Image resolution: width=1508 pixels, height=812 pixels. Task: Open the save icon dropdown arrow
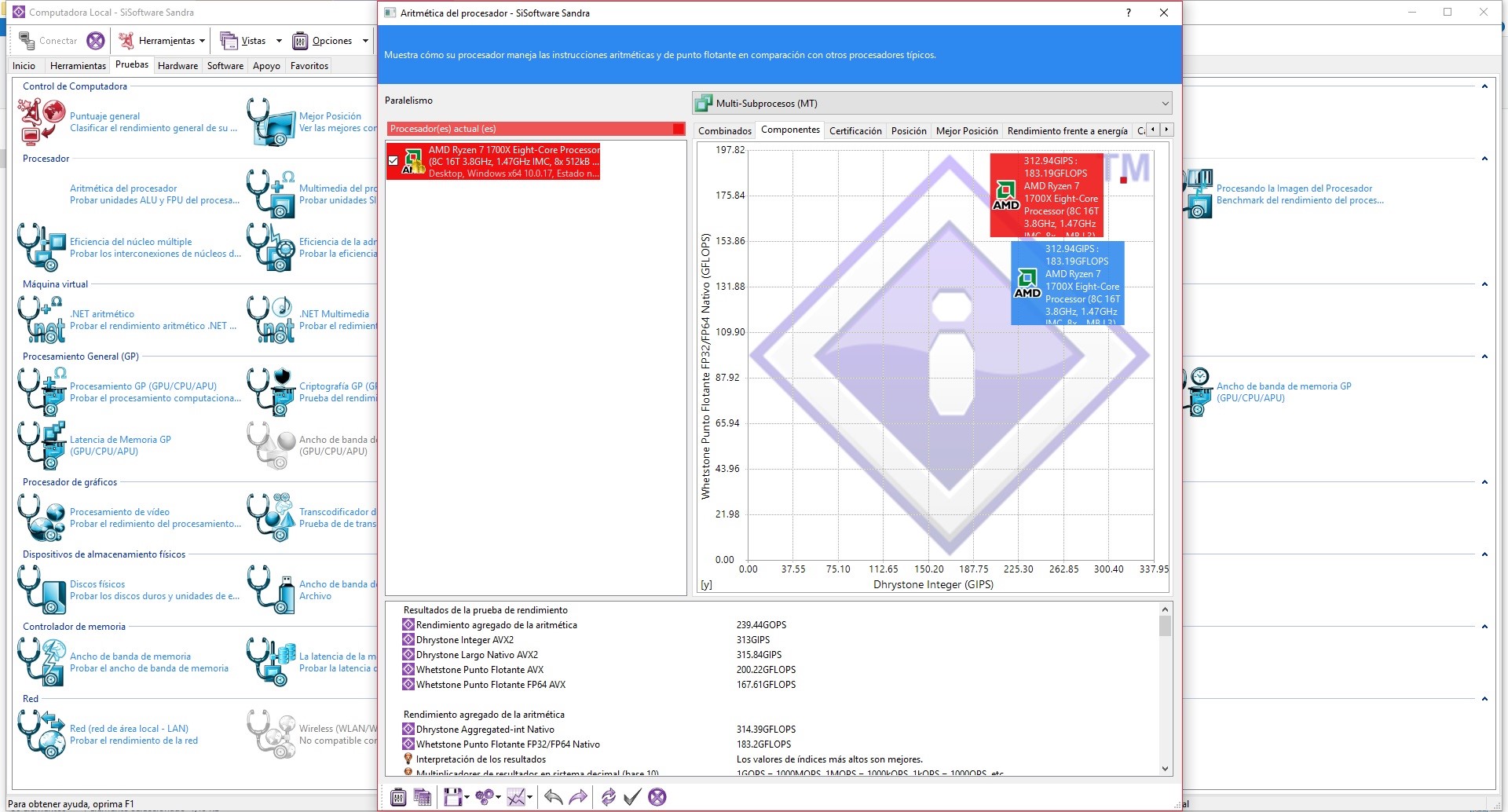(467, 798)
